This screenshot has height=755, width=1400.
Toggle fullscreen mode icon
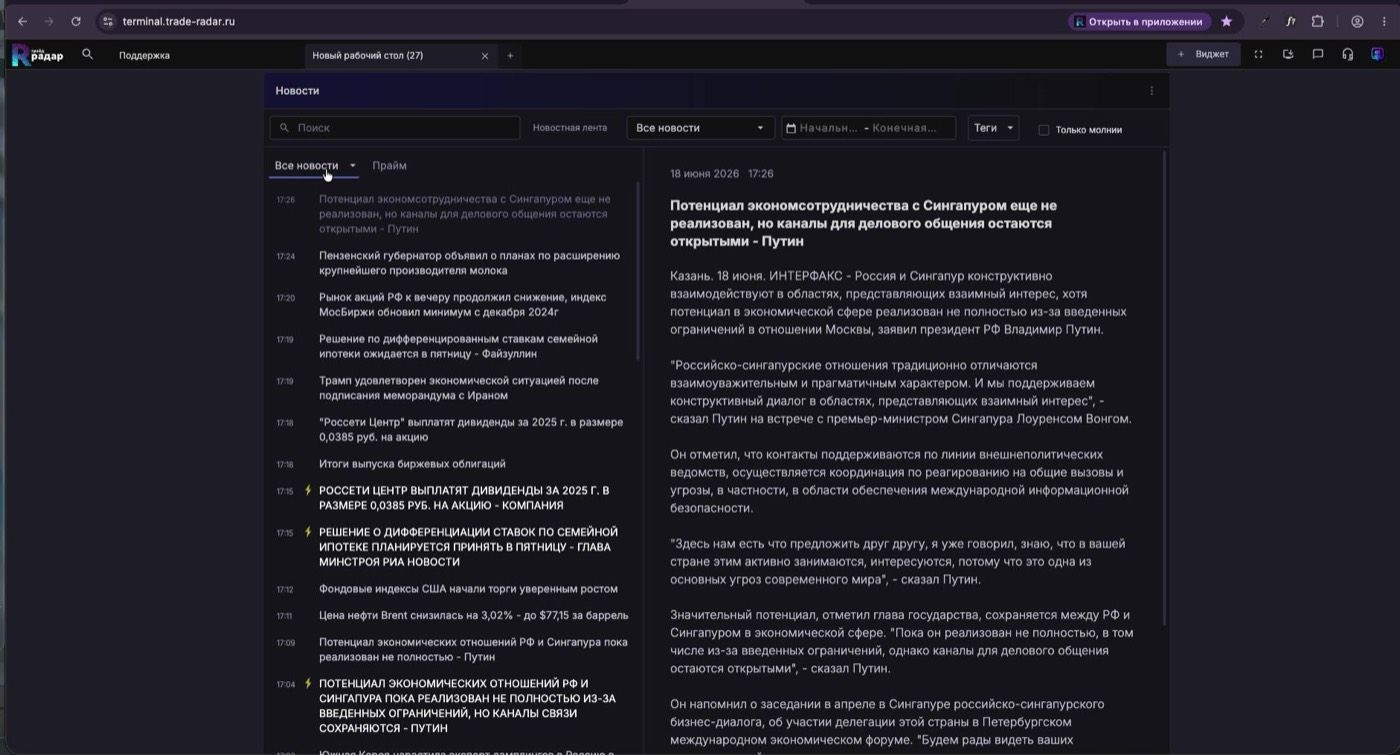pyautogui.click(x=1259, y=55)
